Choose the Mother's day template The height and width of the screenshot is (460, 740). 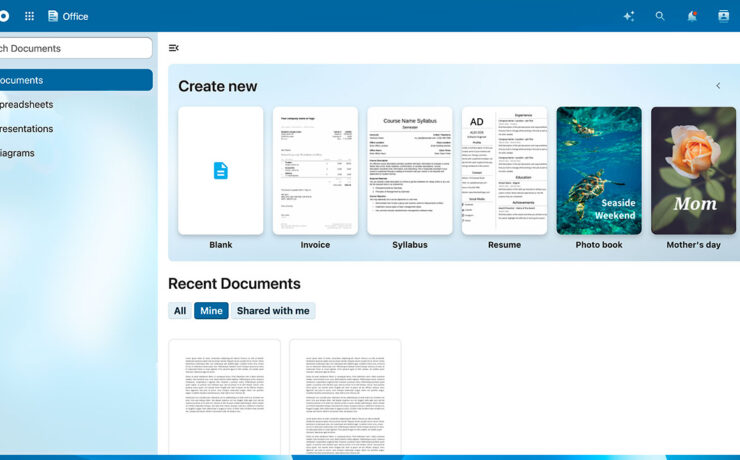[693, 170]
